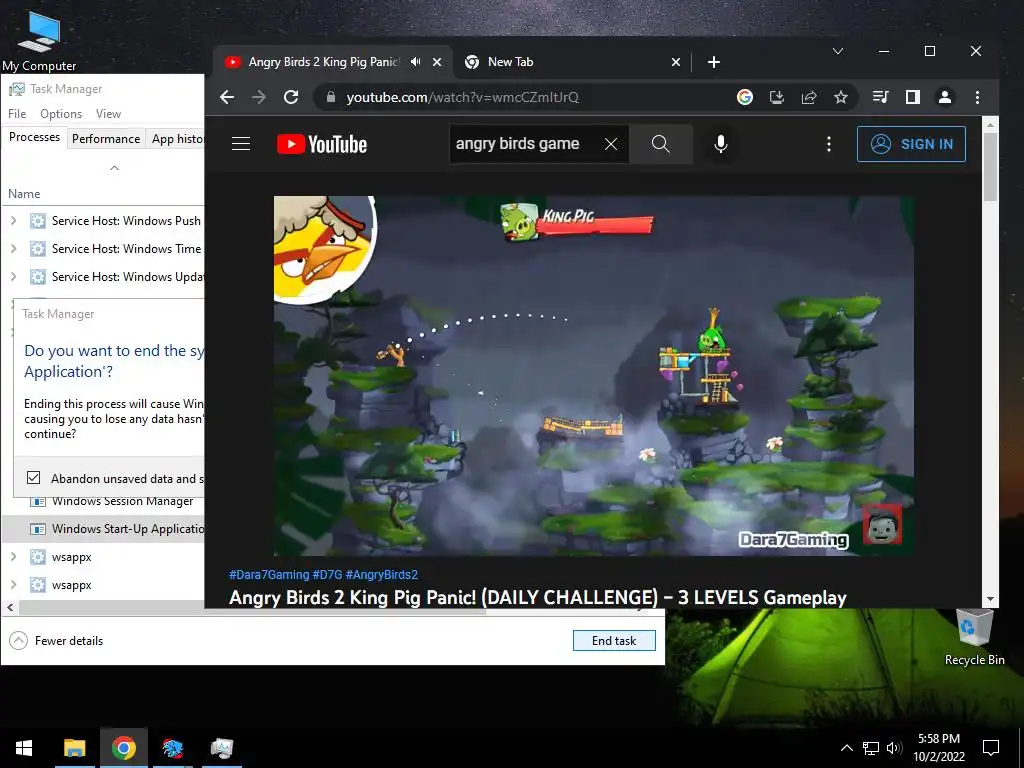Open Chrome media controls icon
The width and height of the screenshot is (1024, 768).
click(880, 97)
